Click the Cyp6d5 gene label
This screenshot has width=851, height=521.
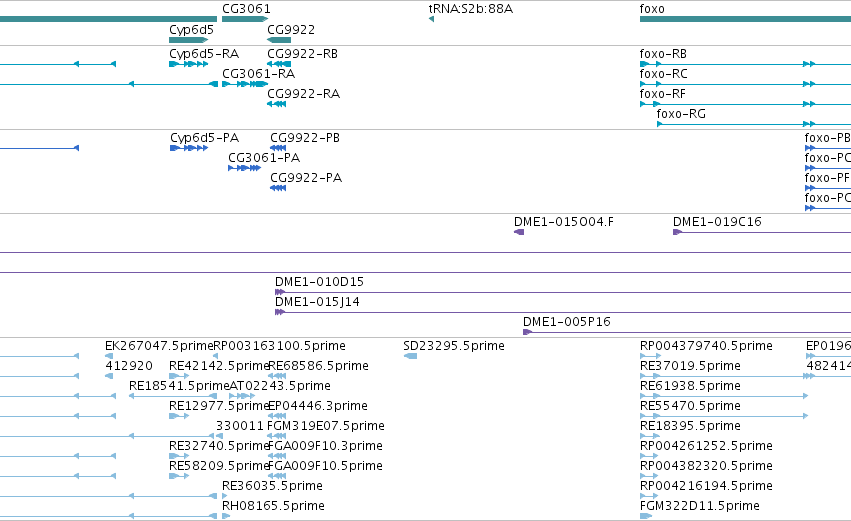tap(191, 30)
